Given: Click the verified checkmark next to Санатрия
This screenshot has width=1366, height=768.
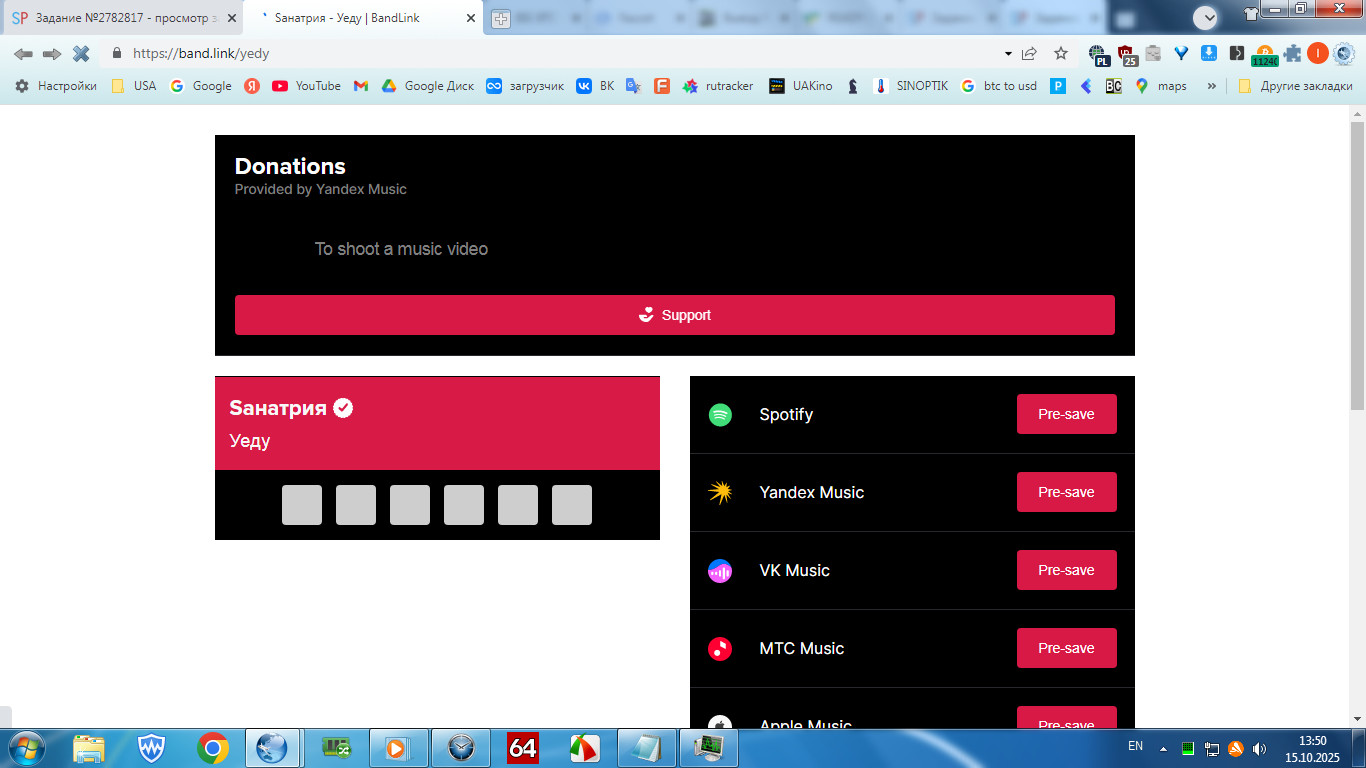Looking at the screenshot, I should coord(343,408).
